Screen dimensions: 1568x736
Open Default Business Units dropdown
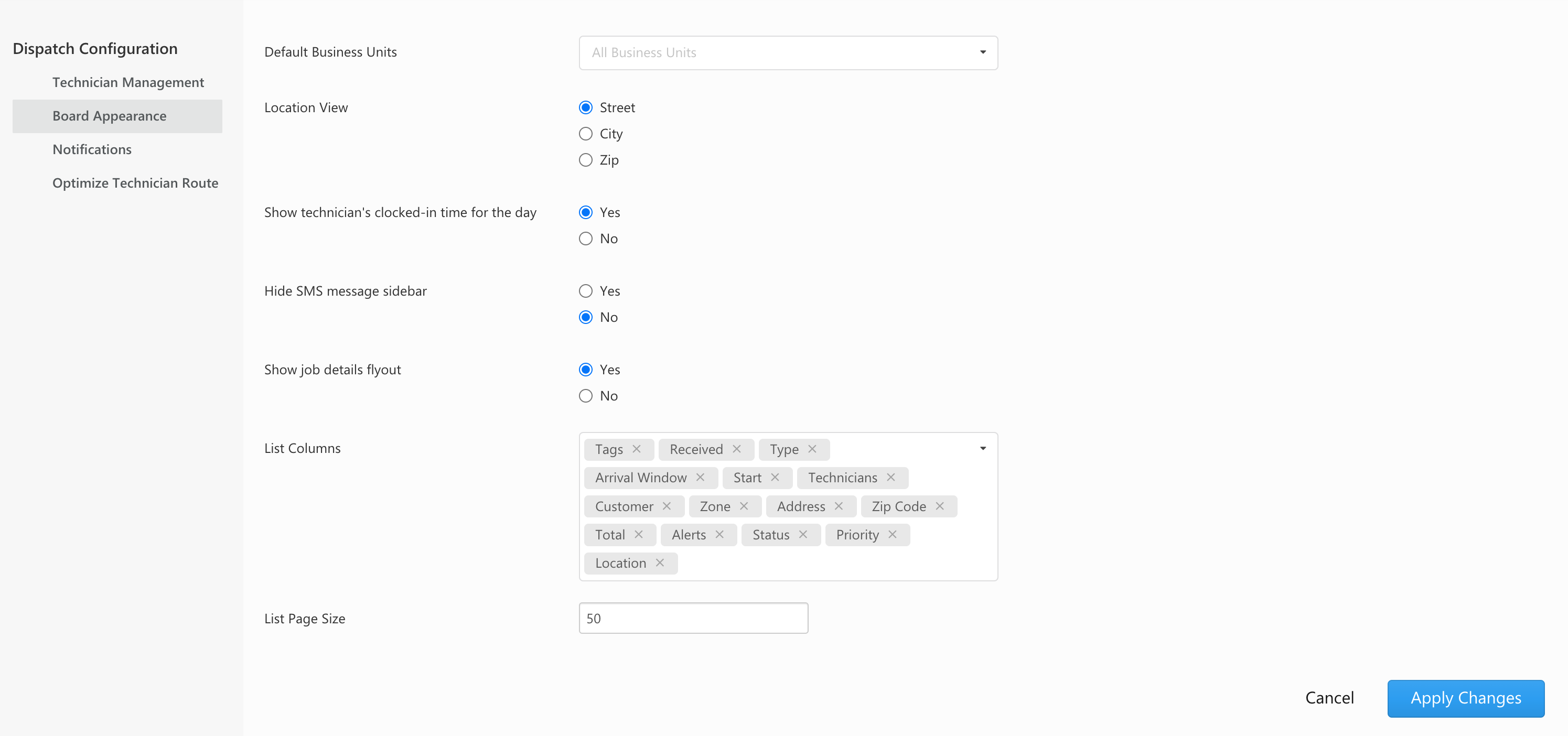(x=788, y=53)
